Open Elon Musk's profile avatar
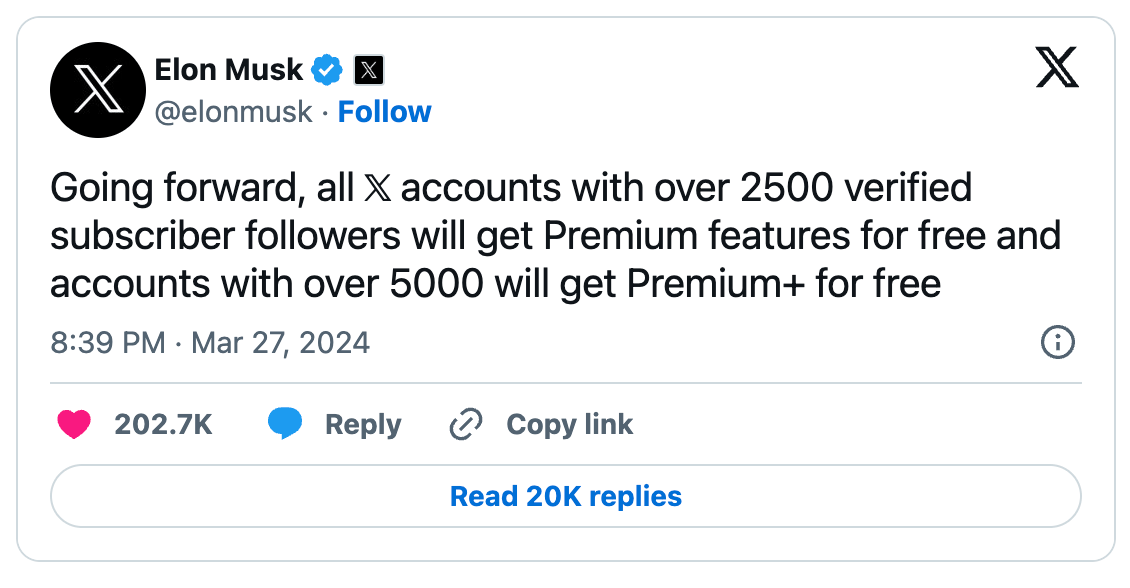The width and height of the screenshot is (1130, 588). (x=97, y=90)
